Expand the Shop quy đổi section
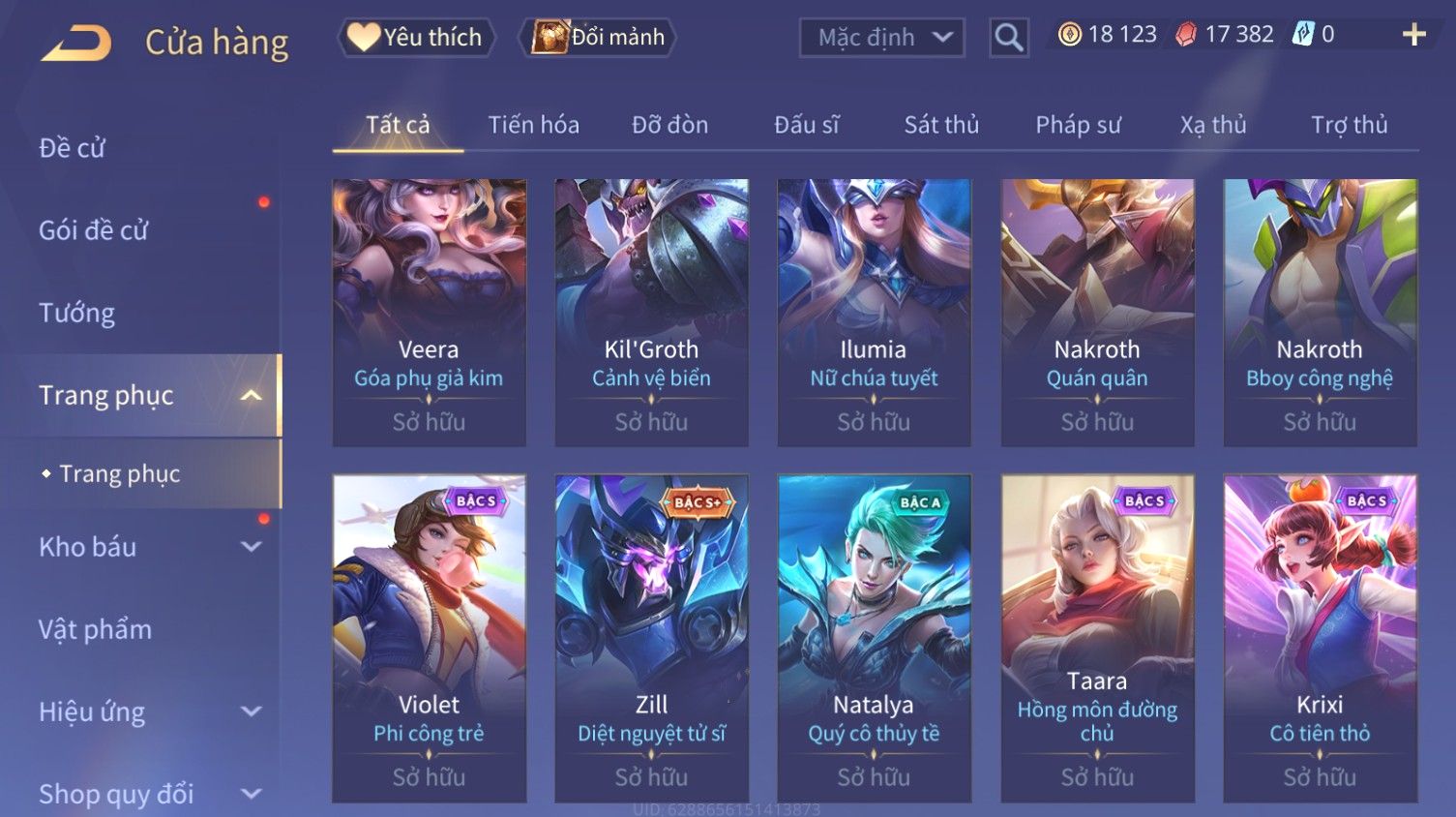 tap(252, 794)
